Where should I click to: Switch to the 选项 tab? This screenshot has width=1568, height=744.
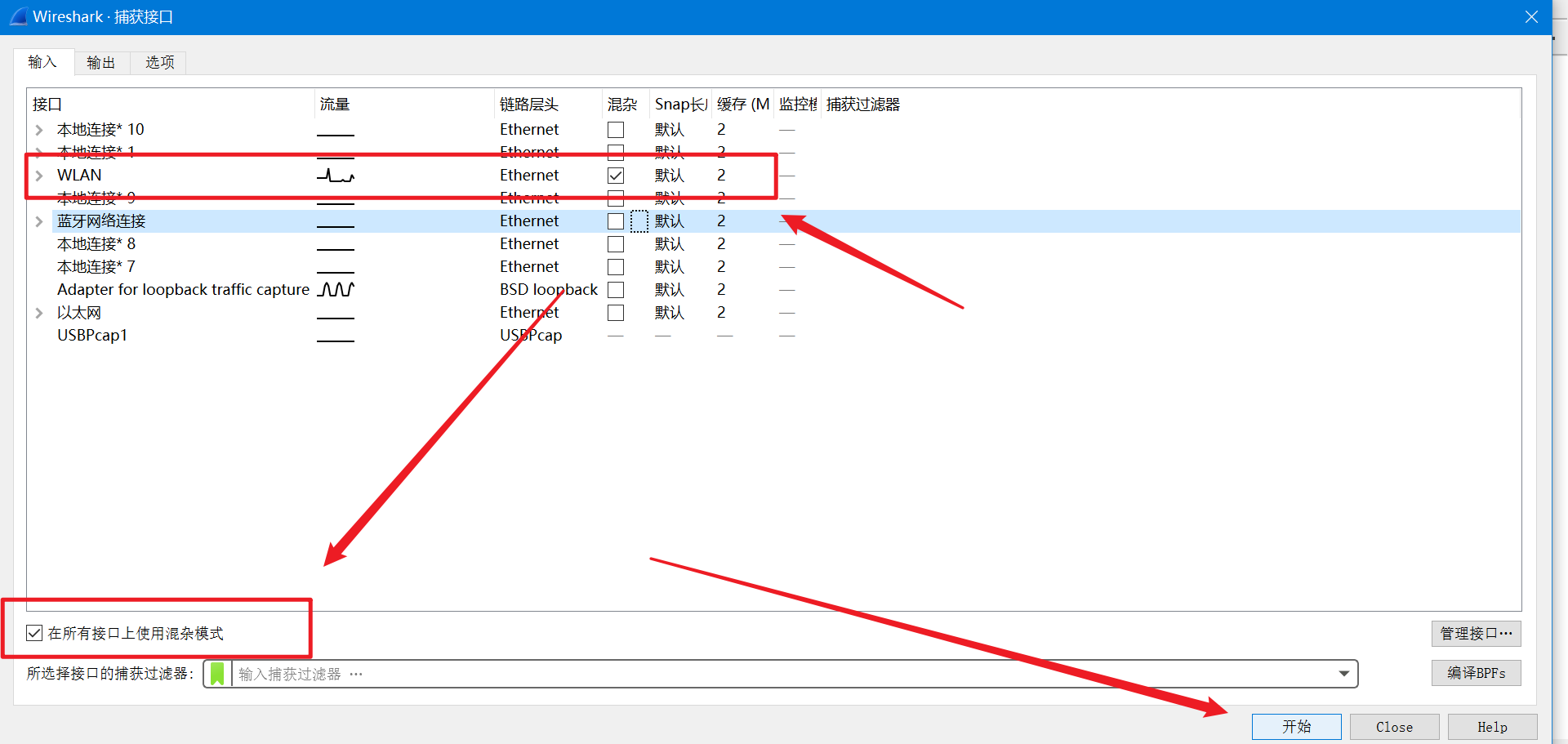point(159,63)
